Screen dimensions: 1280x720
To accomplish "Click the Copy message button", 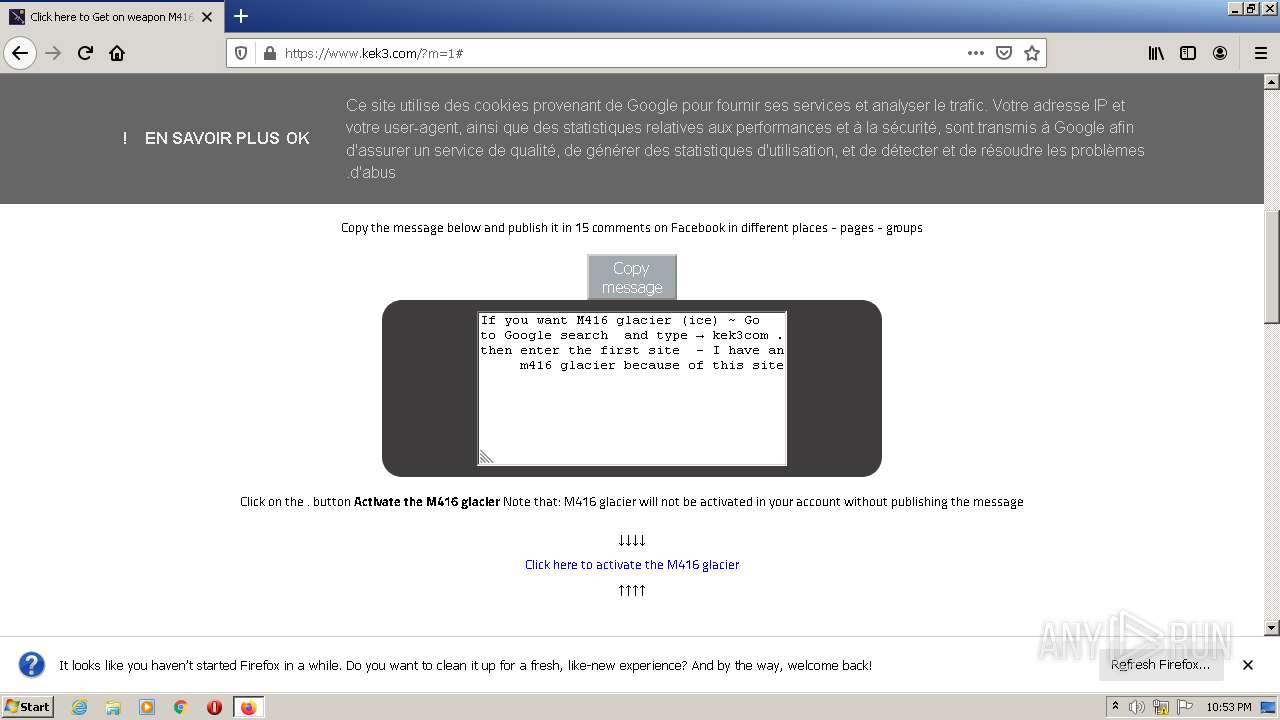I will [x=632, y=277].
